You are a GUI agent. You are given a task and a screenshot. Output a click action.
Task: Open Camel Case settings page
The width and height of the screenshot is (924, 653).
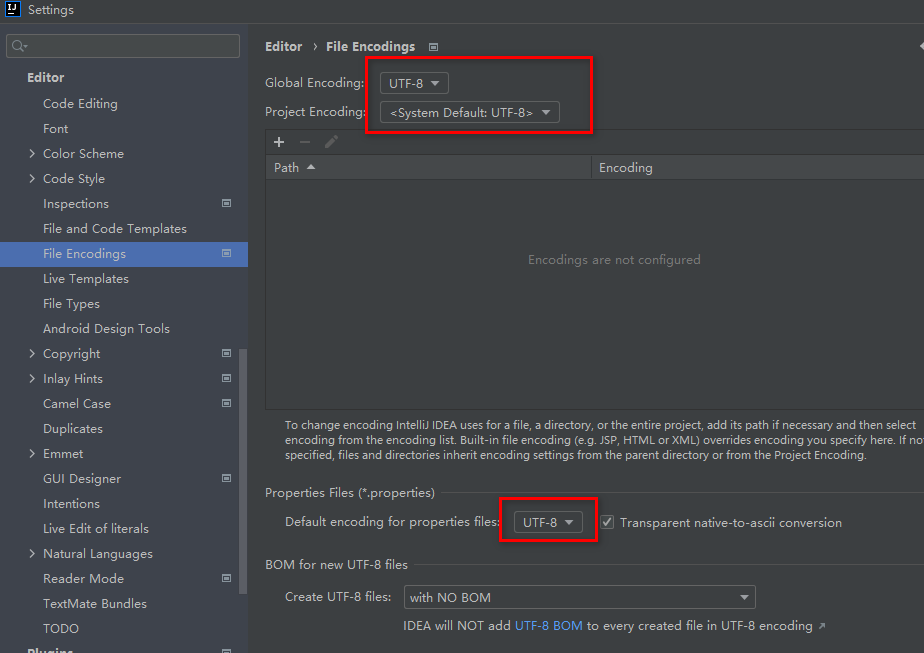point(77,404)
